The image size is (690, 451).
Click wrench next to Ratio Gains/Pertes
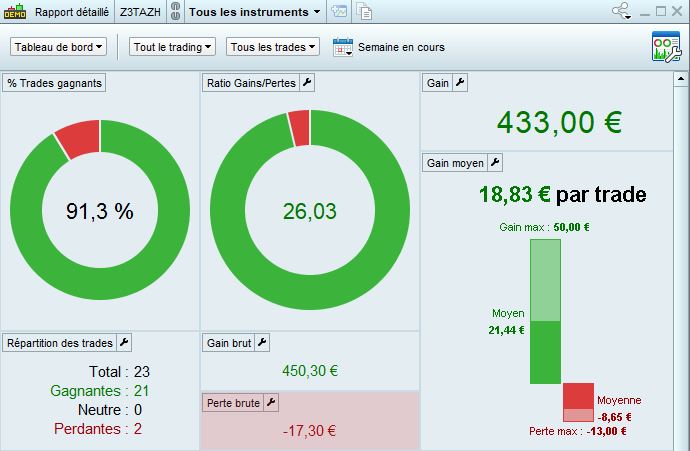click(x=307, y=83)
